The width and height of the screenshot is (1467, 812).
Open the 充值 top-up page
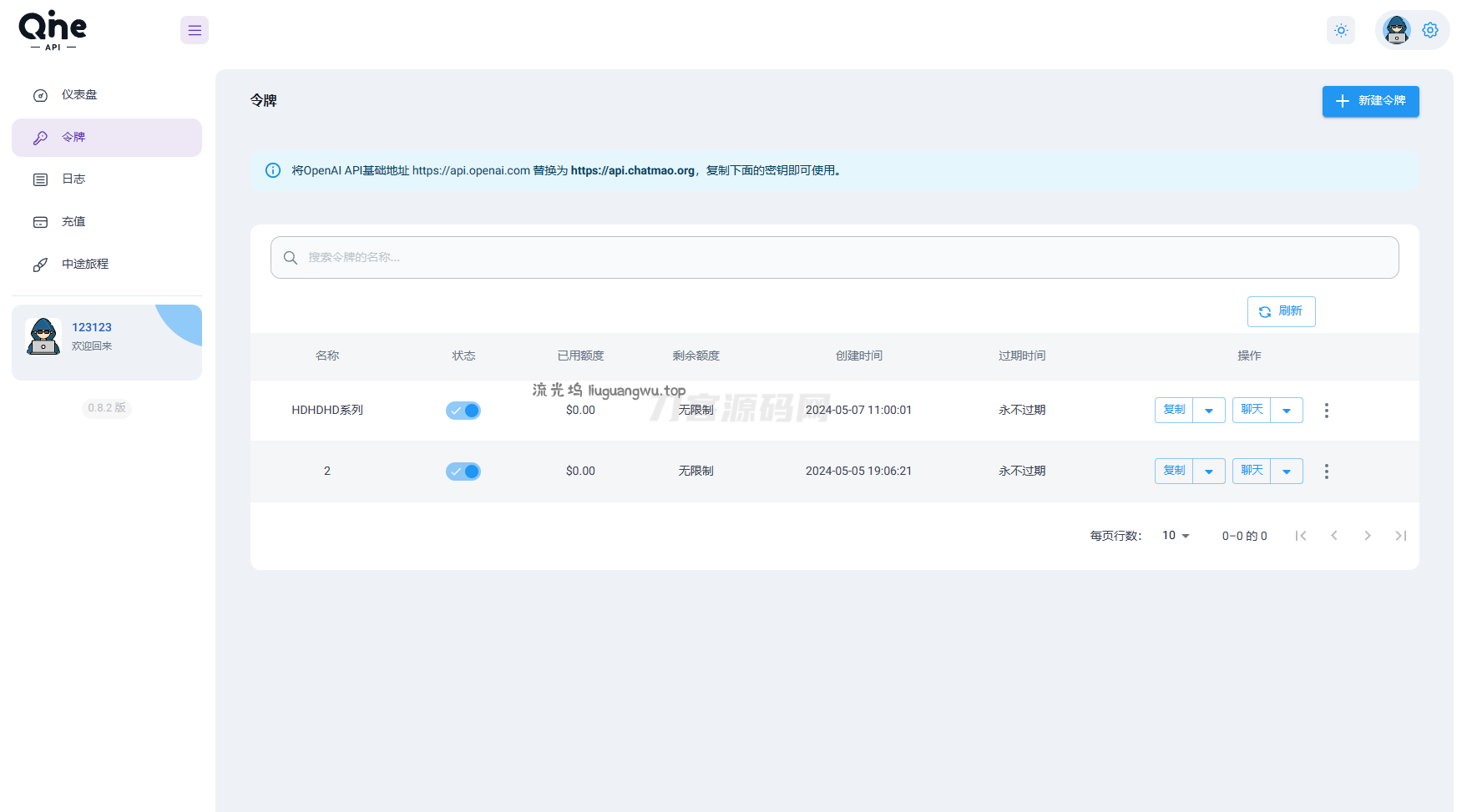click(73, 222)
